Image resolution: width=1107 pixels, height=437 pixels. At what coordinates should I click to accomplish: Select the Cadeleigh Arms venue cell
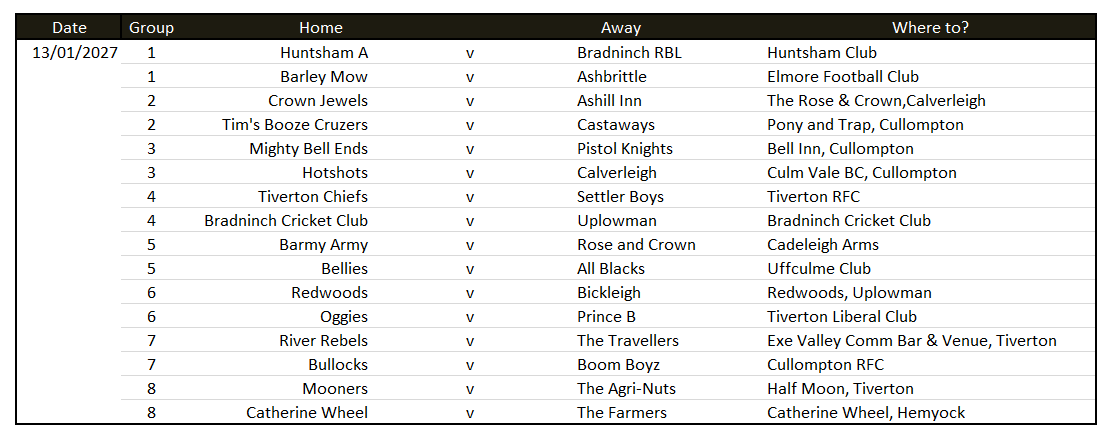[823, 244]
